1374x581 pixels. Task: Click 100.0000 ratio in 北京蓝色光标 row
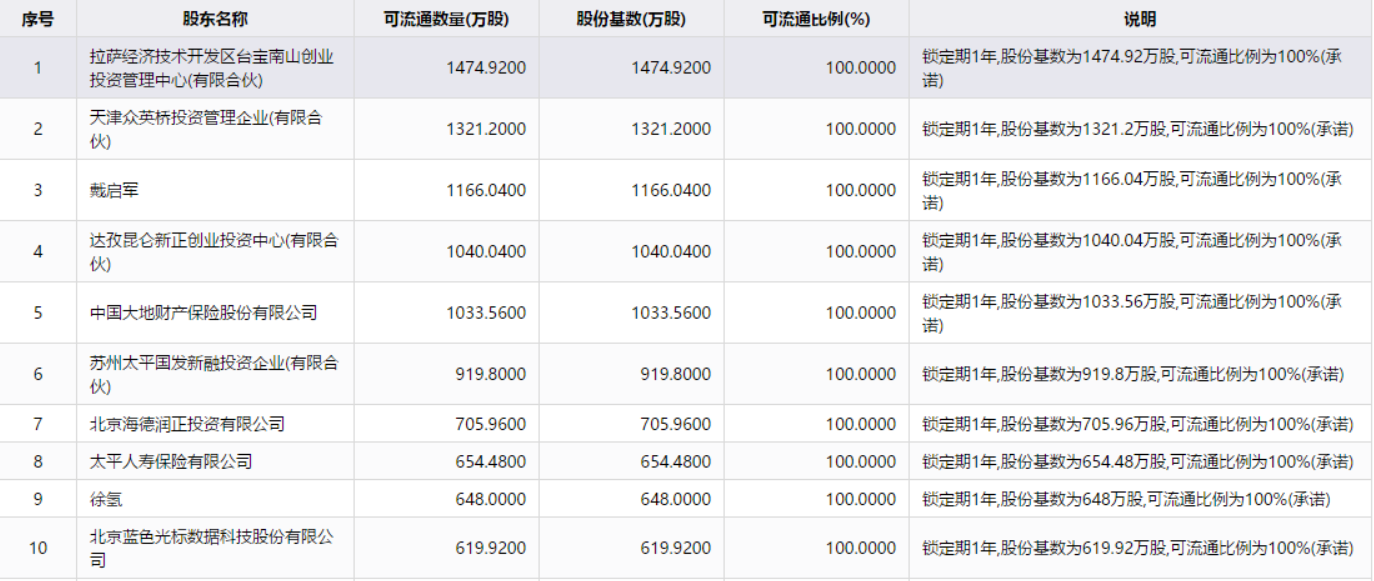pos(861,548)
